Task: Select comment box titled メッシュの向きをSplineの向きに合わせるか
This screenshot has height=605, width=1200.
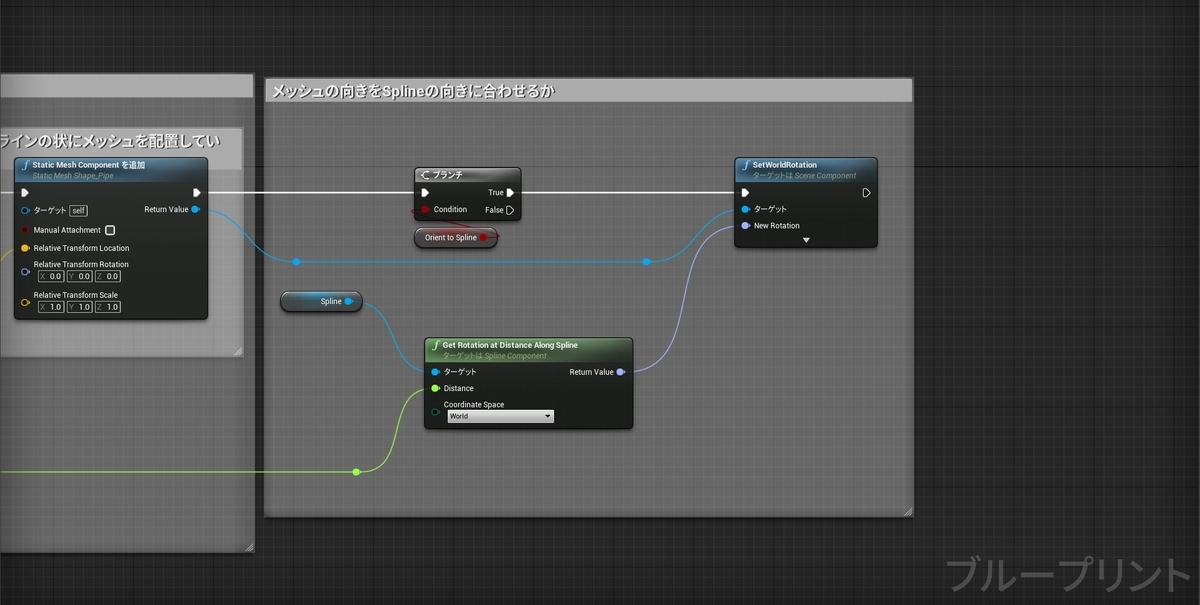Action: tap(589, 90)
